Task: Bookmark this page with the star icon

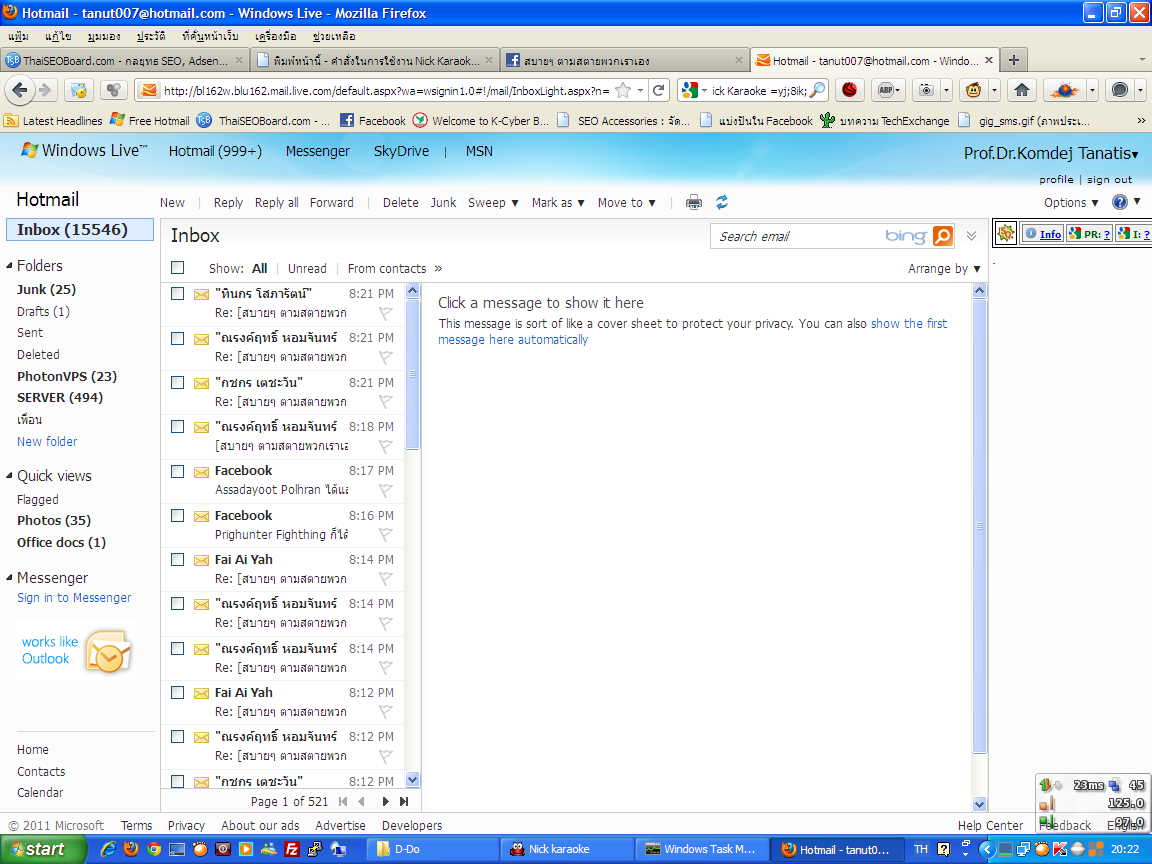Action: (623, 90)
